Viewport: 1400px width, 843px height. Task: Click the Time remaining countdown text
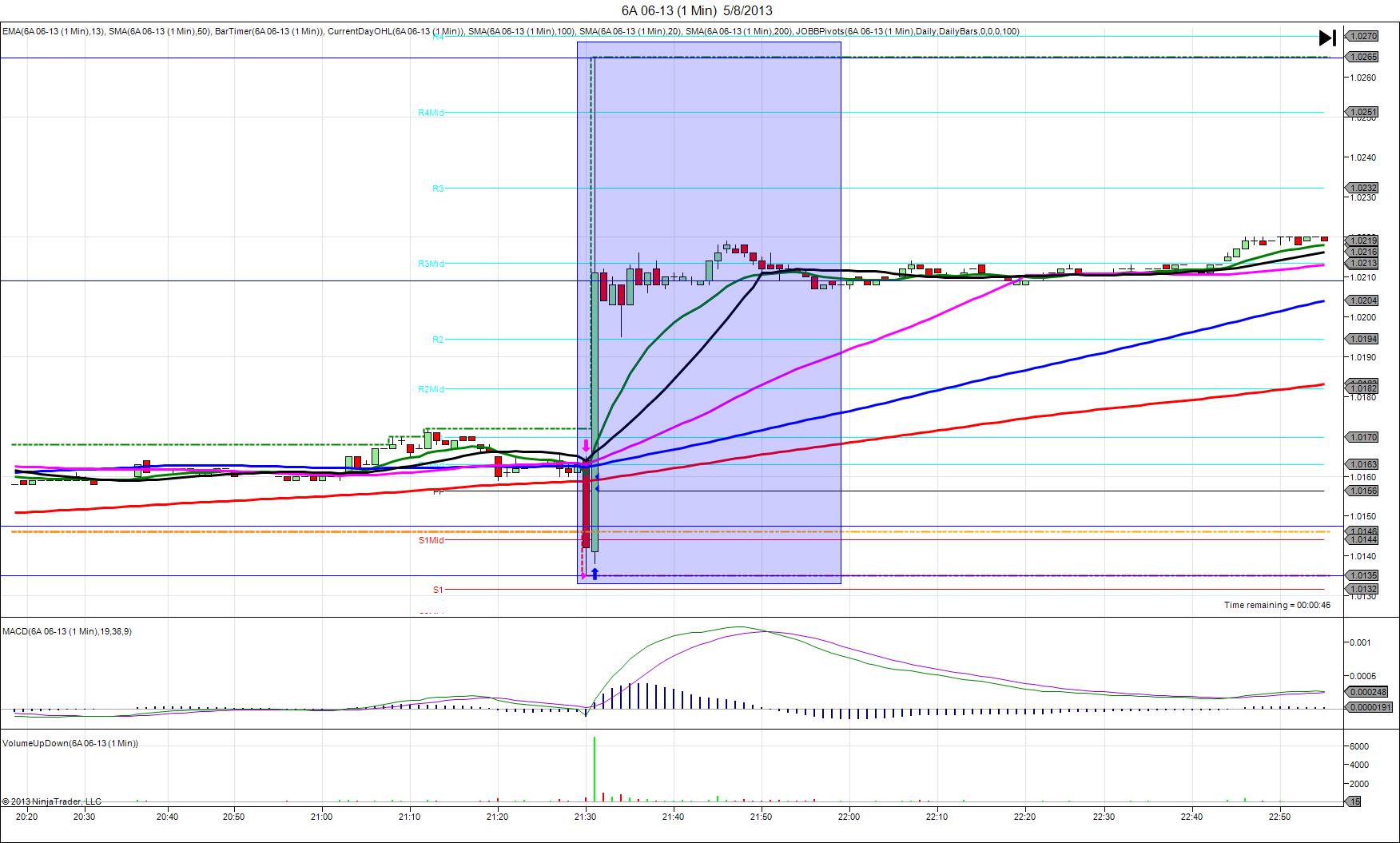pos(1277,605)
